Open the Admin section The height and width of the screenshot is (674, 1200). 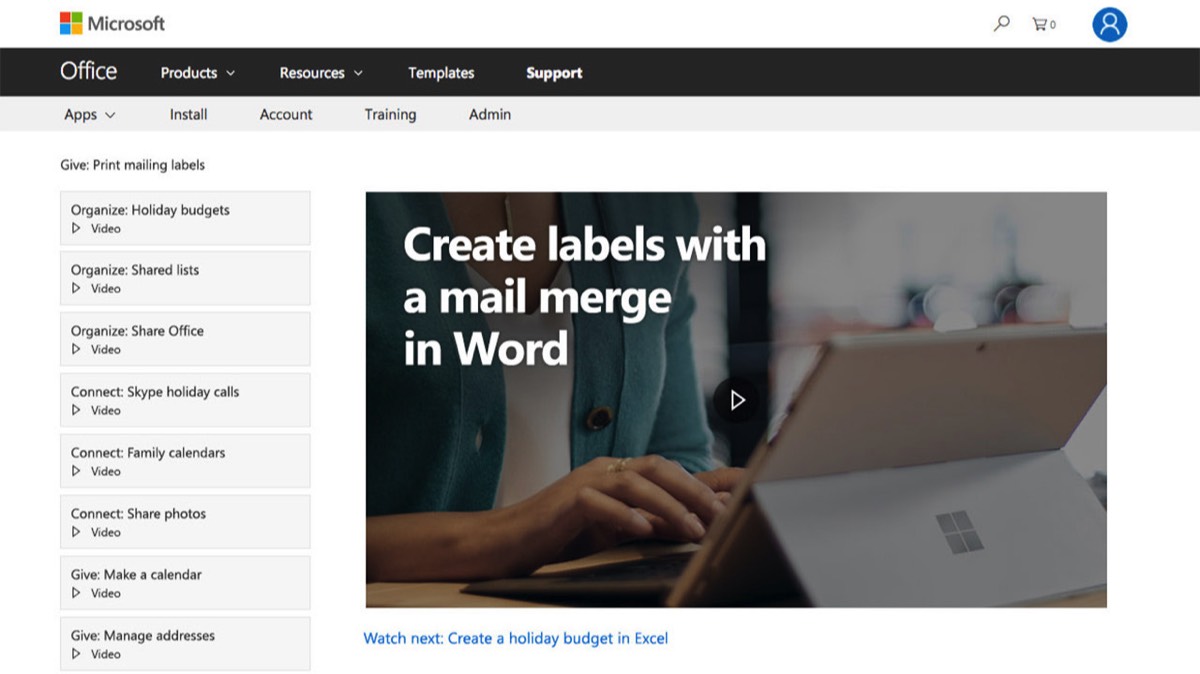(490, 115)
